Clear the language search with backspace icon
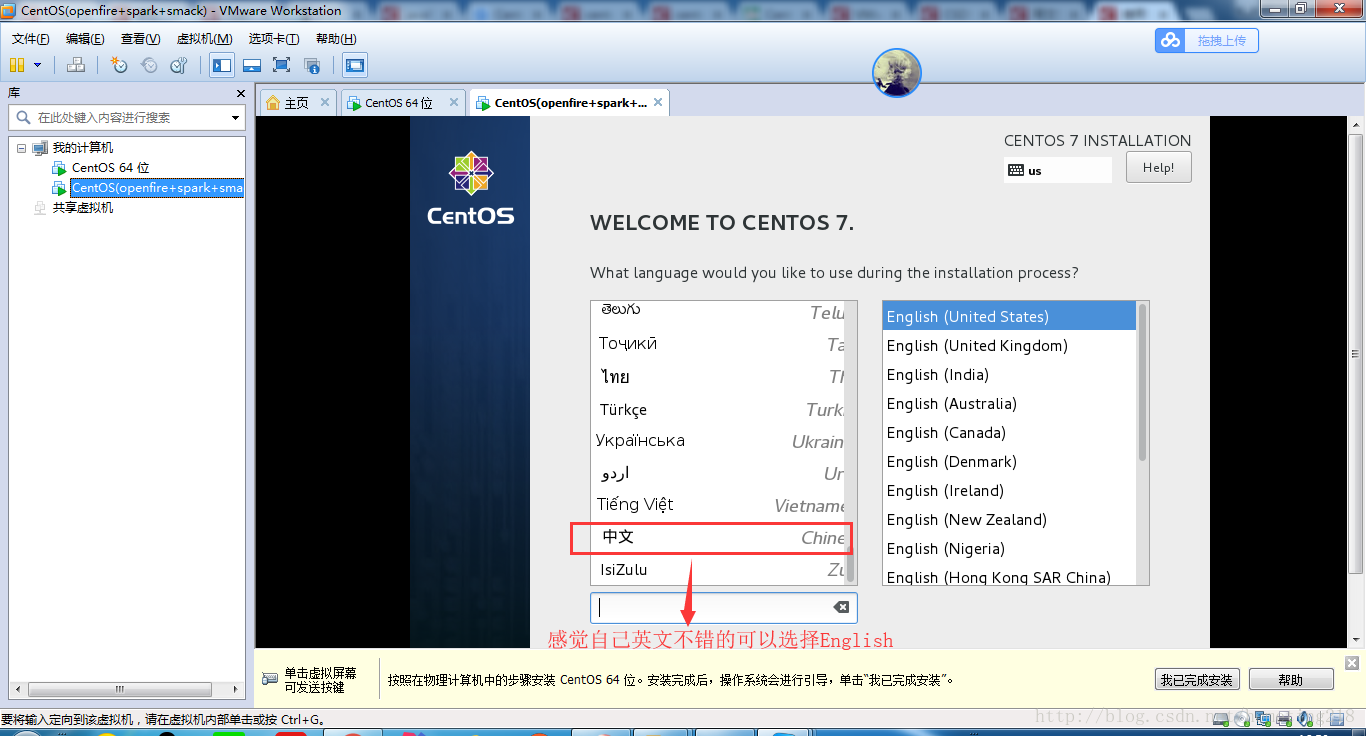The height and width of the screenshot is (736, 1366). 841,607
